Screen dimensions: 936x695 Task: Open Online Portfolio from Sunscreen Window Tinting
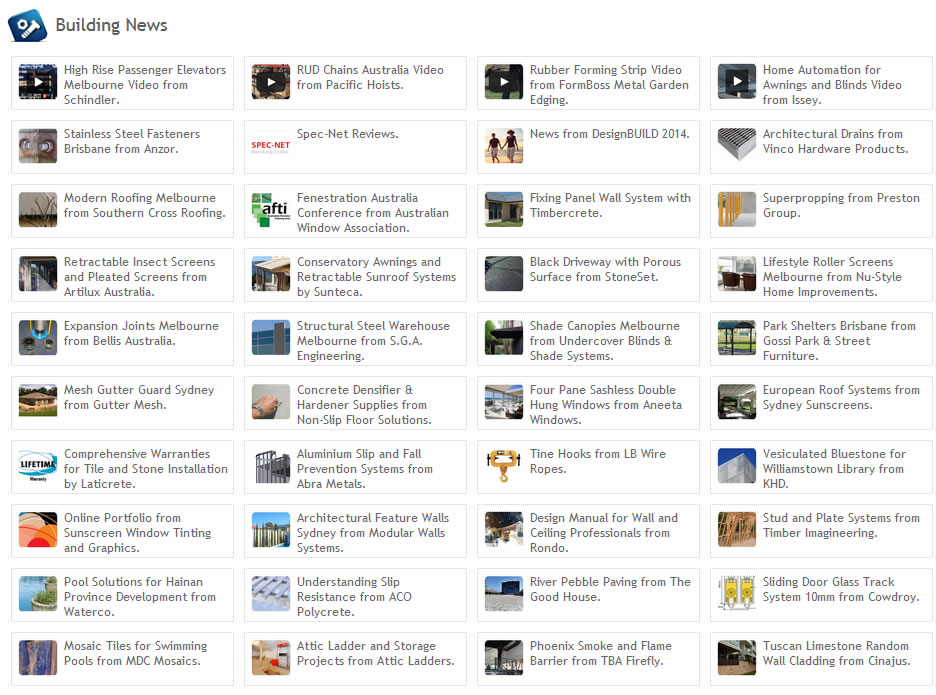137,533
